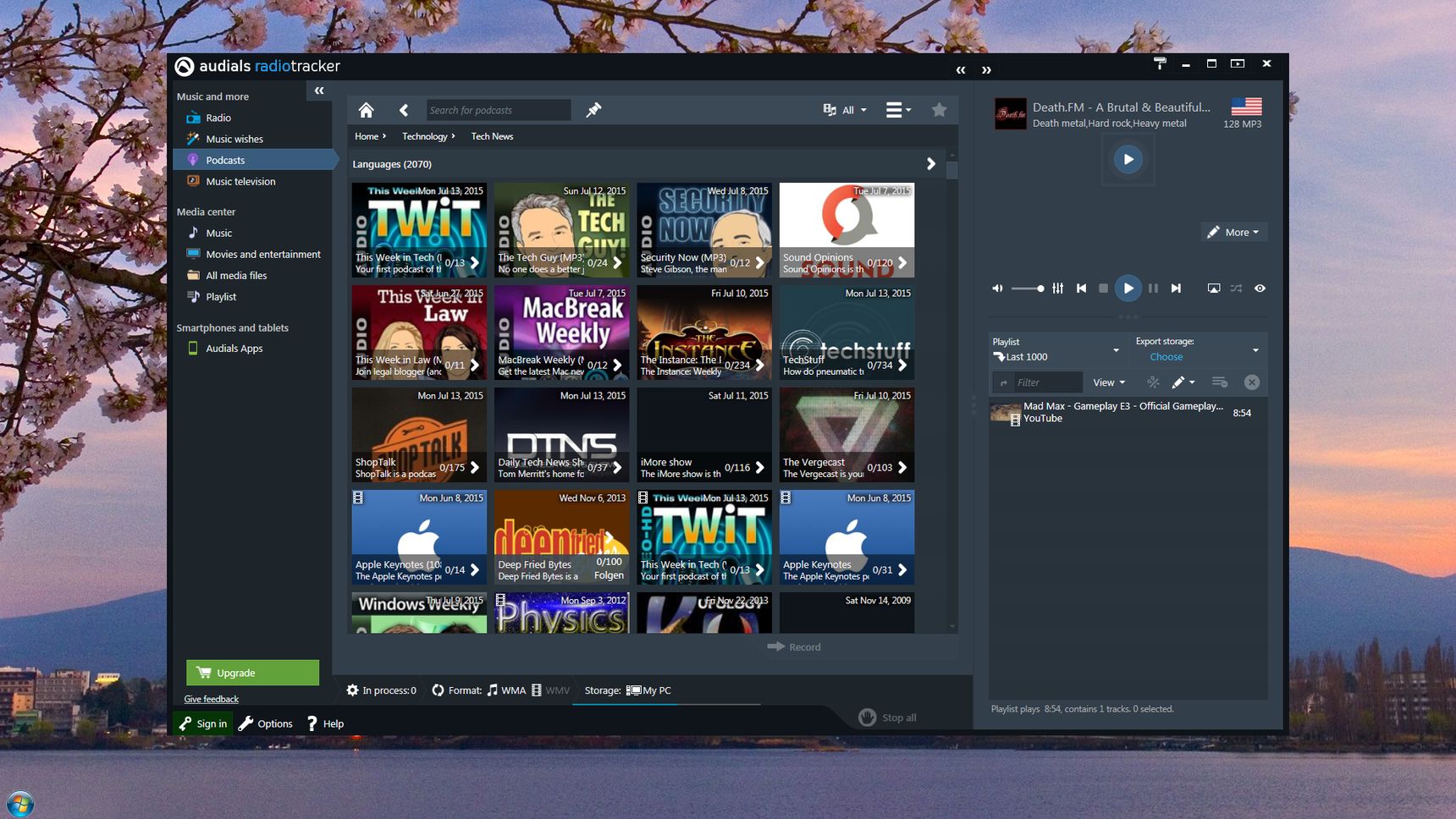The image size is (1456, 819).
Task: Click the green Upgrade button
Action: click(x=252, y=673)
